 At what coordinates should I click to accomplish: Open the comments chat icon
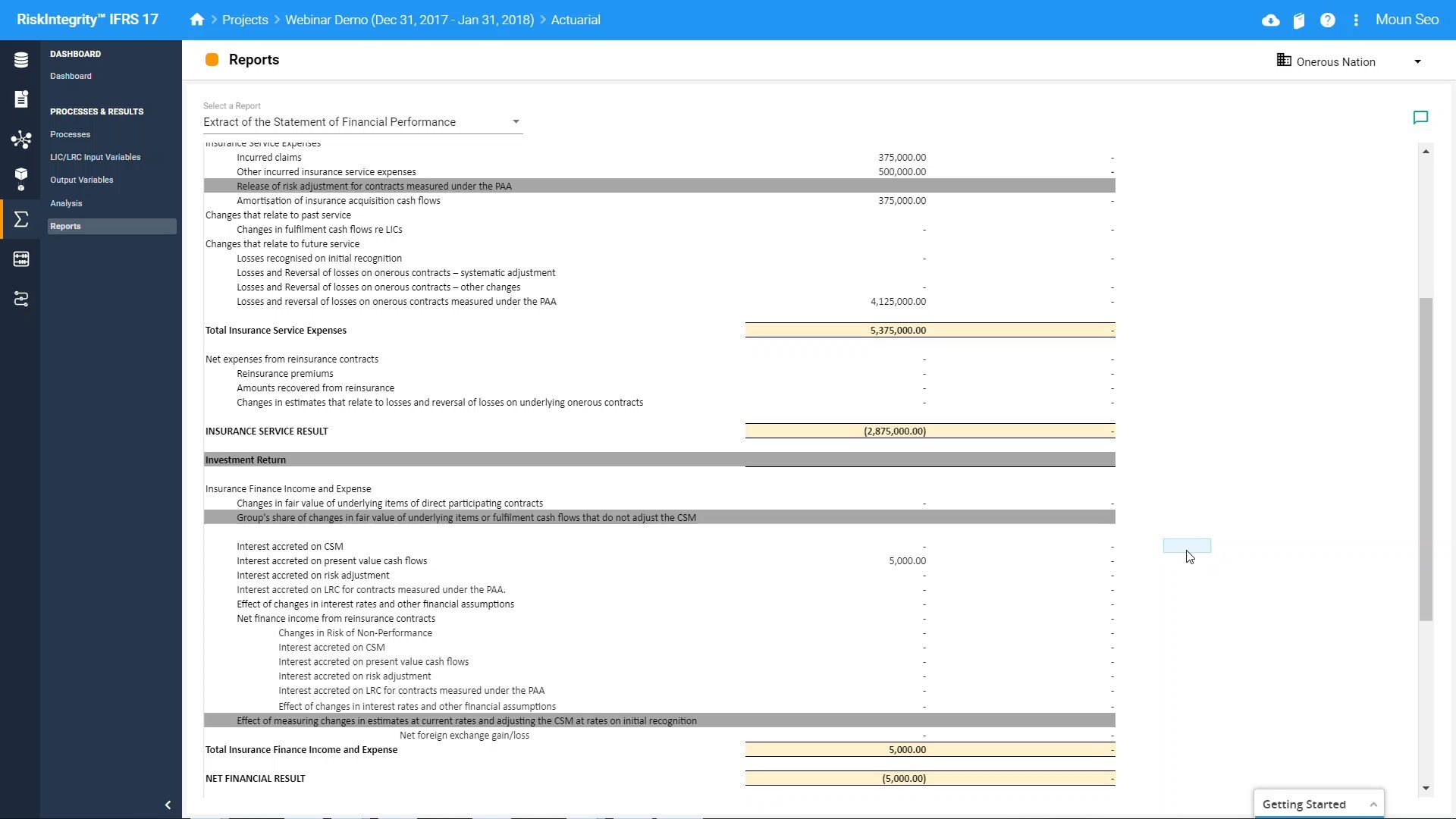coord(1420,118)
